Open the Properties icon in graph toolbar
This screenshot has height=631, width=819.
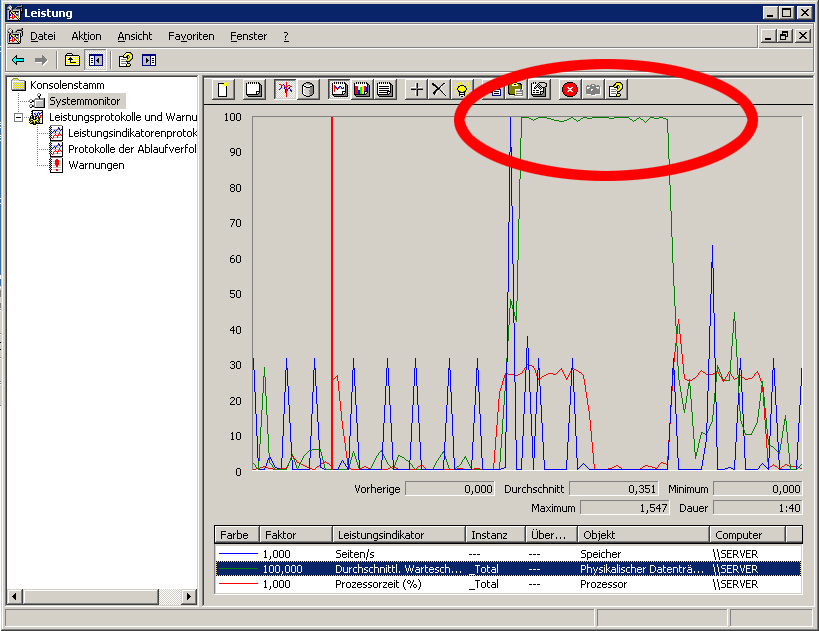click(539, 90)
